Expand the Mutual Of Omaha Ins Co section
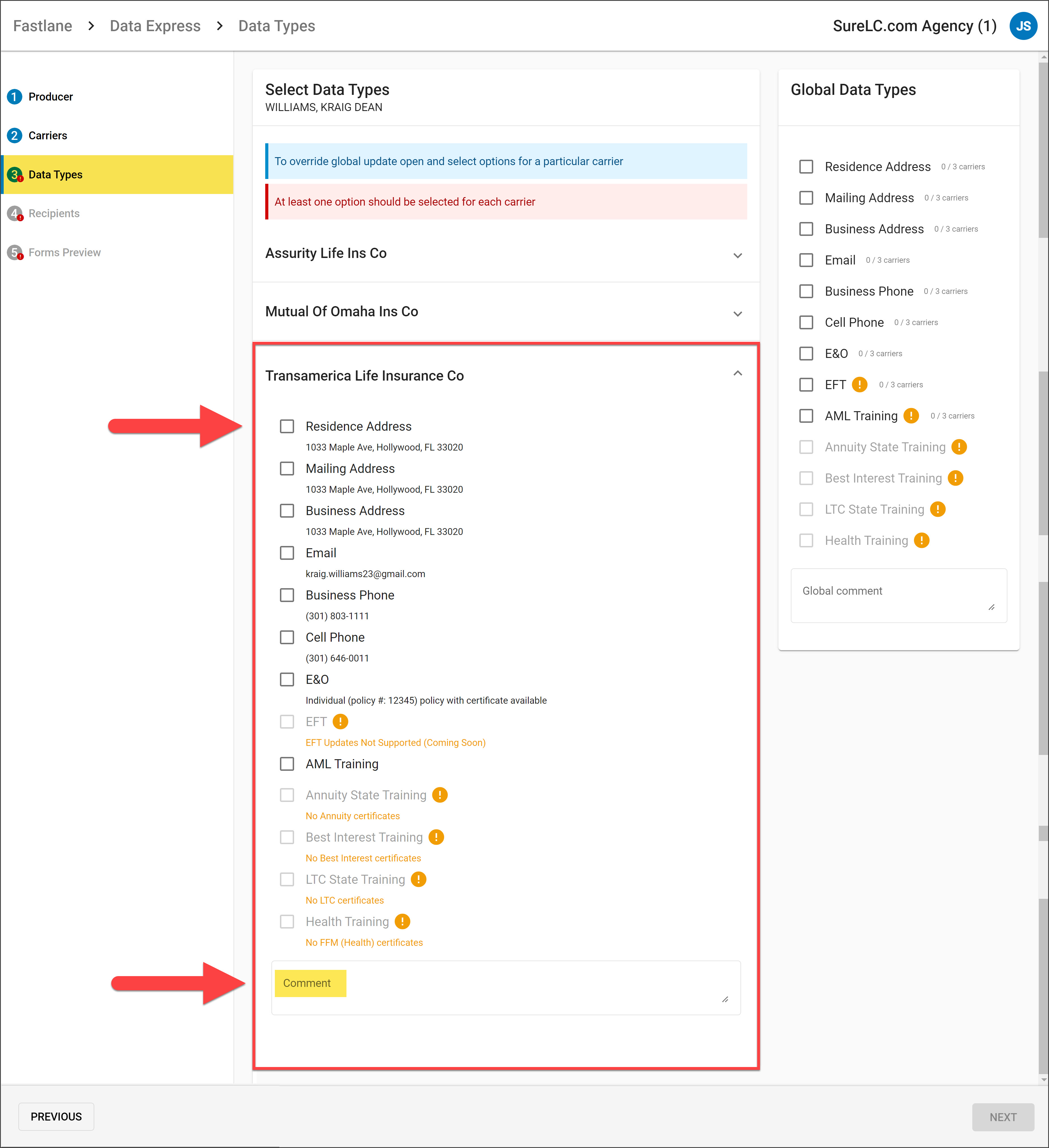 pos(738,314)
